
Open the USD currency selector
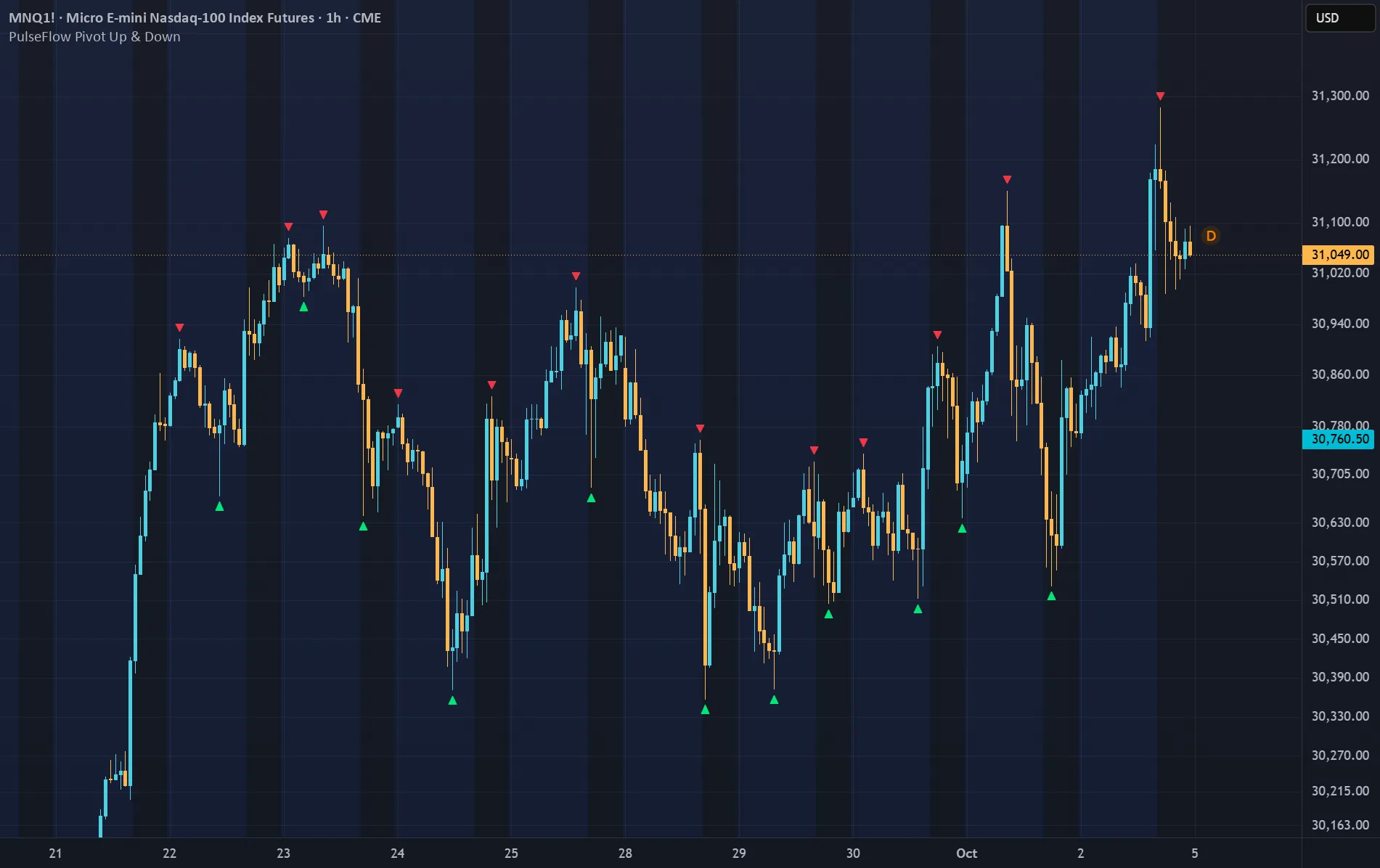pyautogui.click(x=1340, y=18)
